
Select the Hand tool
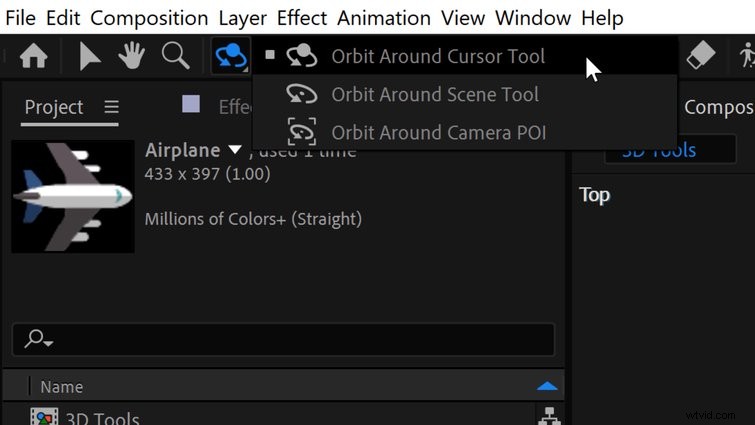(131, 55)
